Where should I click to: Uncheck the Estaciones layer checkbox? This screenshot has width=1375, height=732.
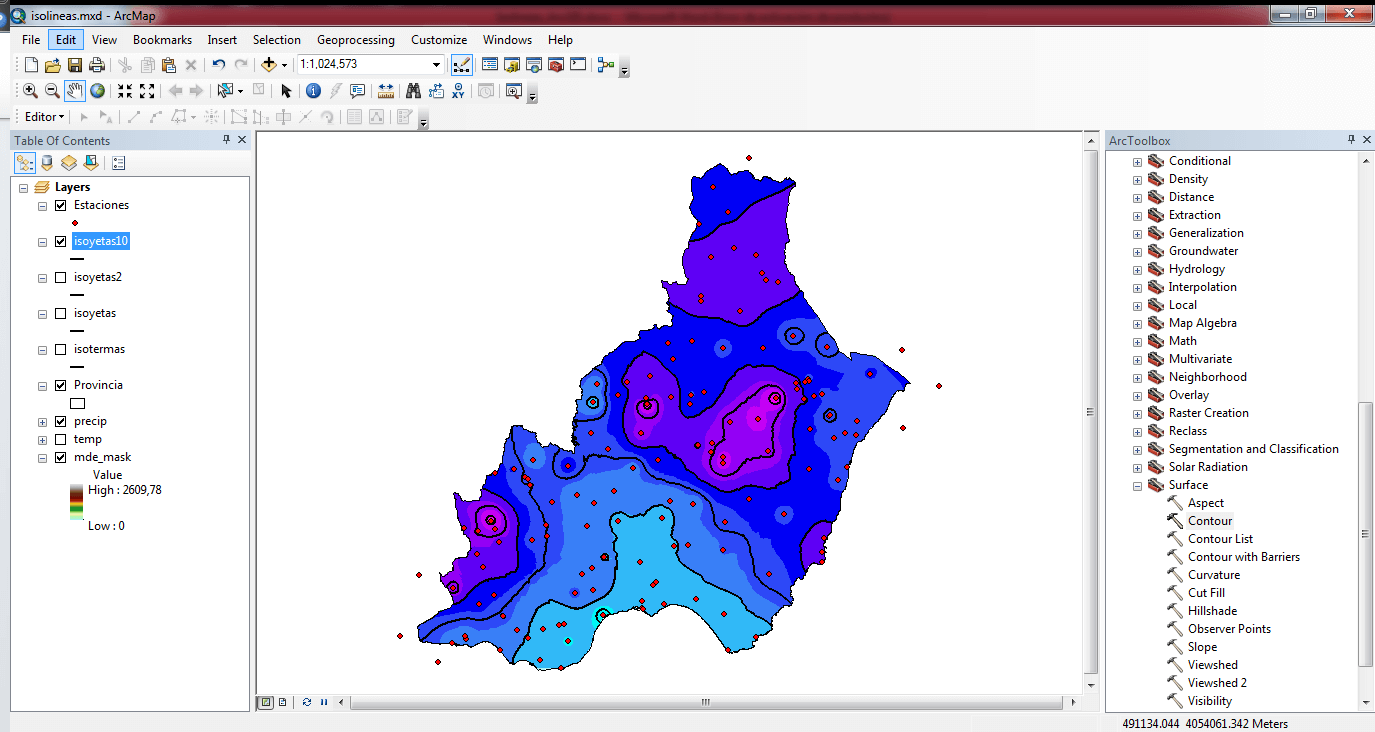pos(61,205)
